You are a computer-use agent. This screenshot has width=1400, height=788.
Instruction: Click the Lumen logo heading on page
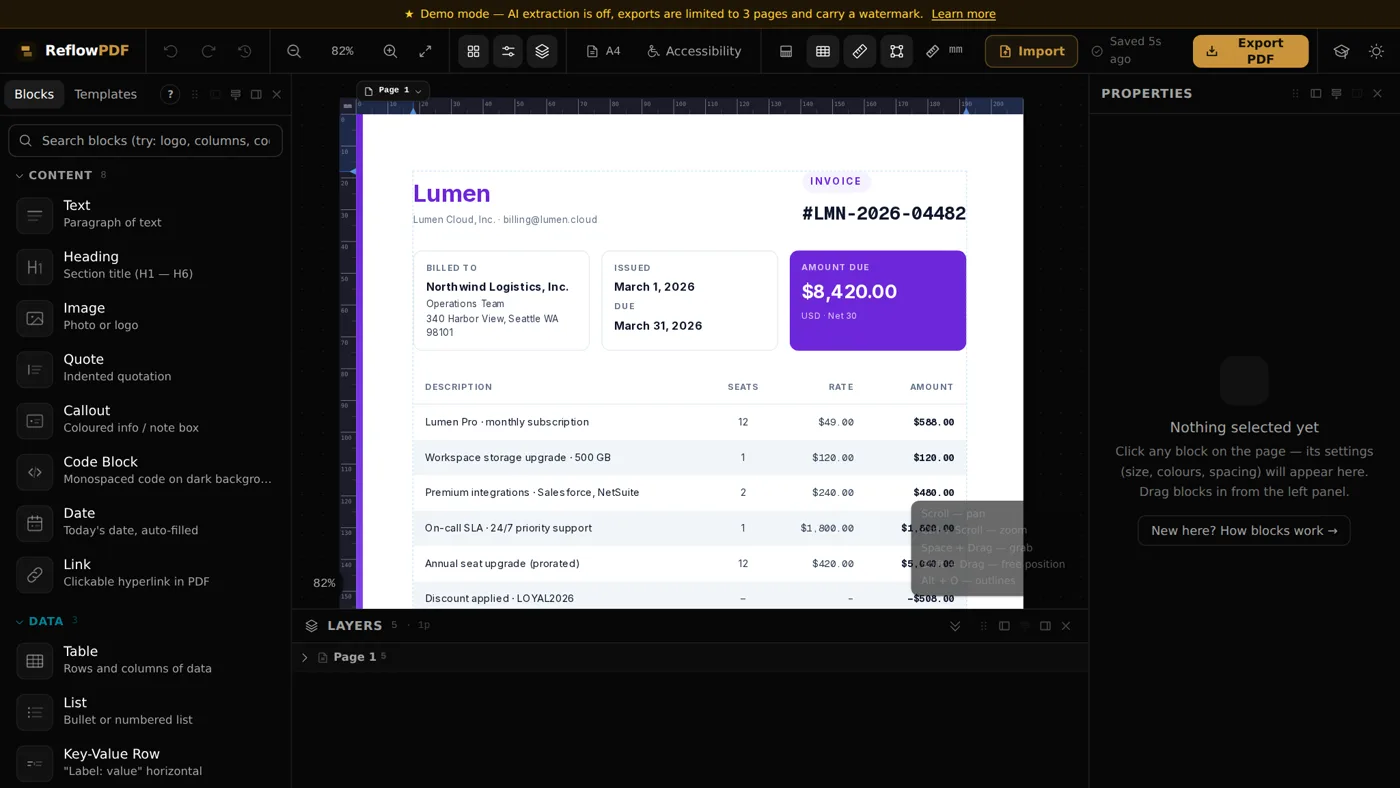(x=452, y=194)
